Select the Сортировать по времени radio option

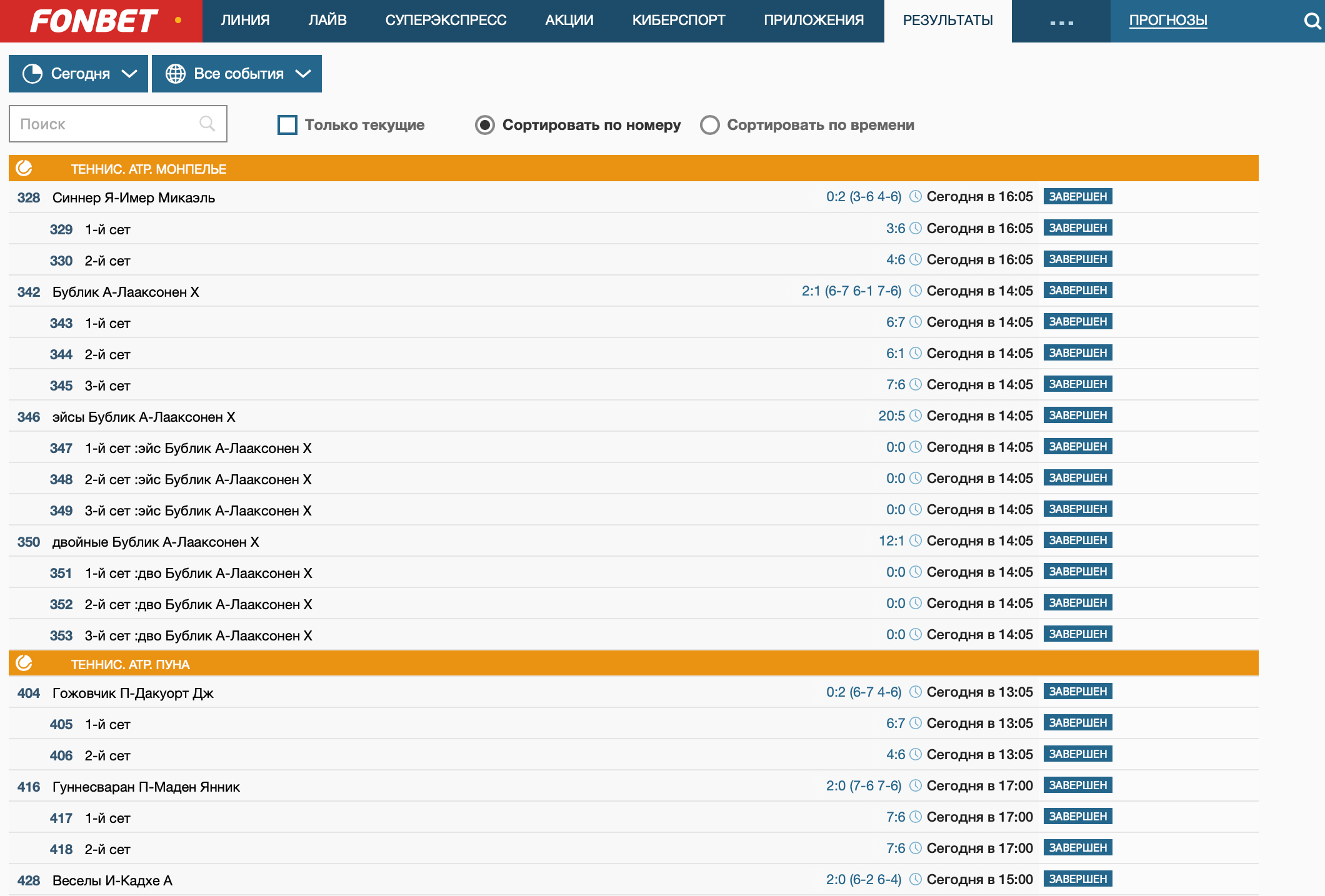(710, 125)
